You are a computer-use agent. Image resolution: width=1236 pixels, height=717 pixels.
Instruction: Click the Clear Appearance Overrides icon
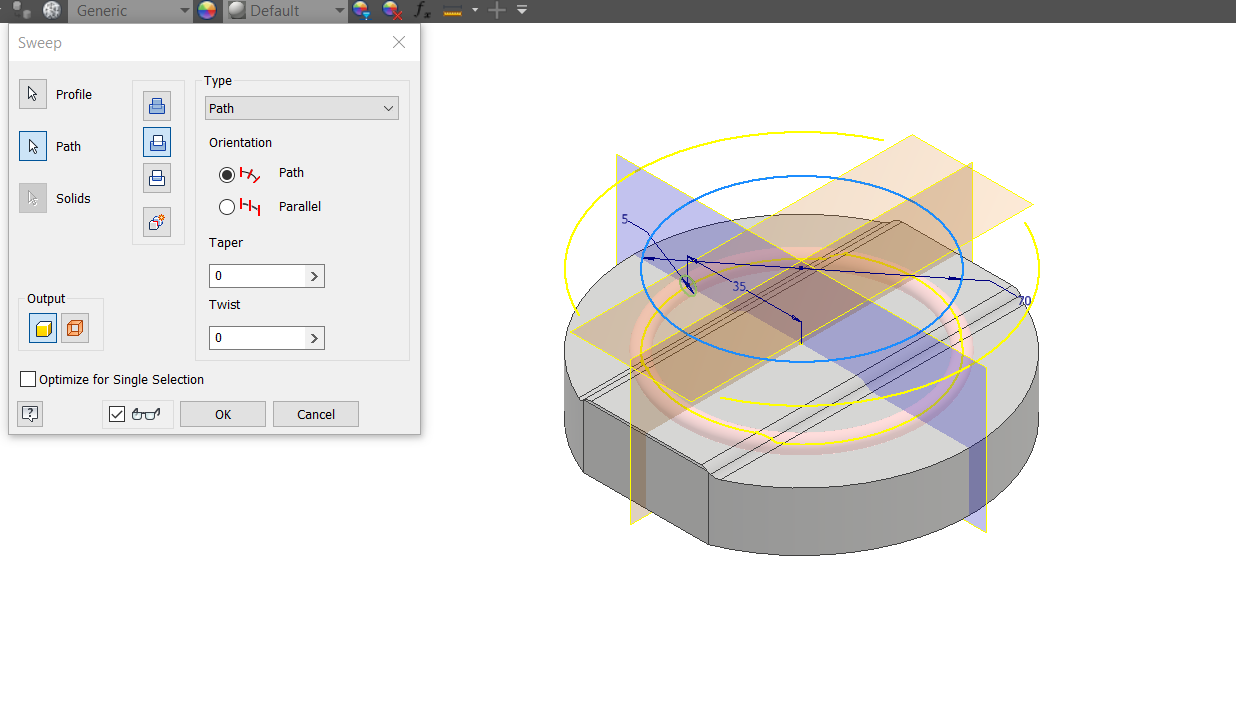tap(391, 11)
